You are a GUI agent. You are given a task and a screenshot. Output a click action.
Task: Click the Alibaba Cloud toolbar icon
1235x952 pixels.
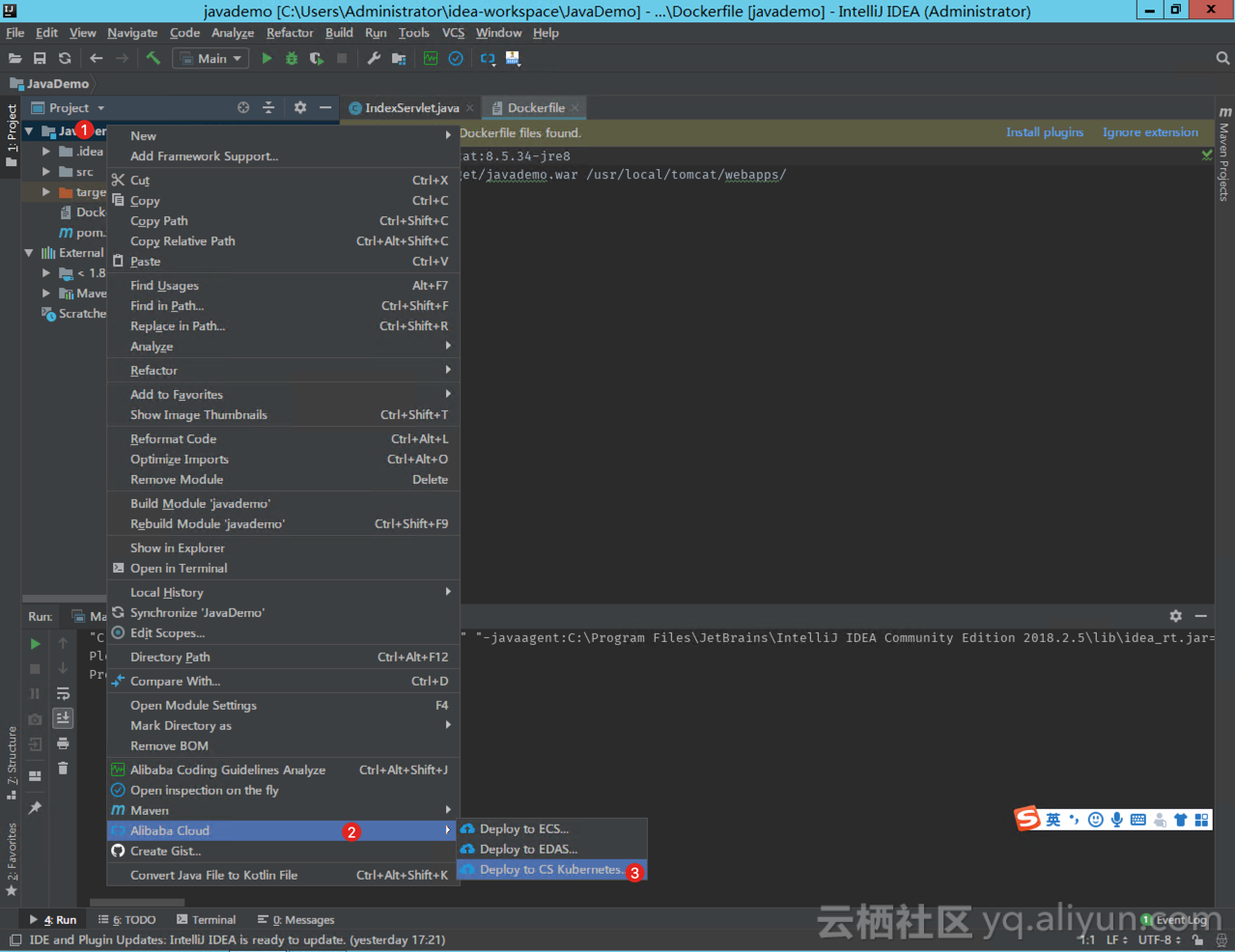pyautogui.click(x=488, y=59)
